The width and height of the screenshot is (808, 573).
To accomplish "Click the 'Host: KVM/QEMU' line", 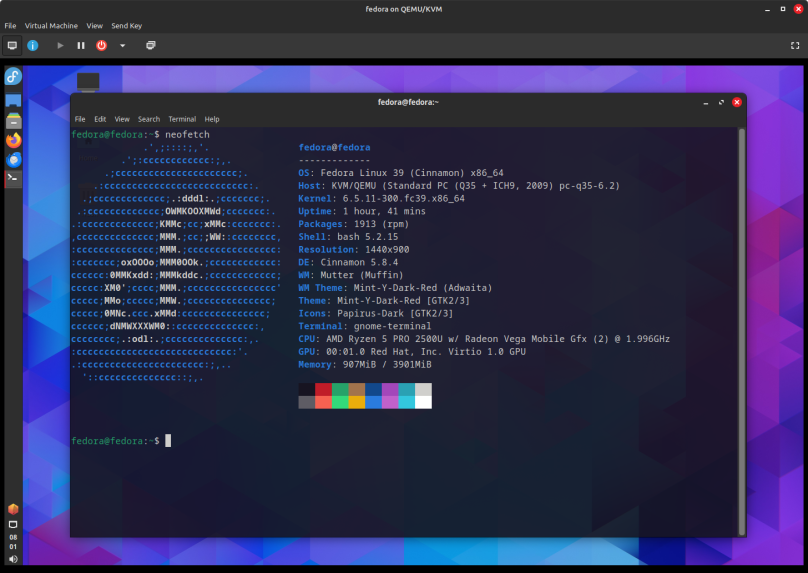I will coord(459,186).
